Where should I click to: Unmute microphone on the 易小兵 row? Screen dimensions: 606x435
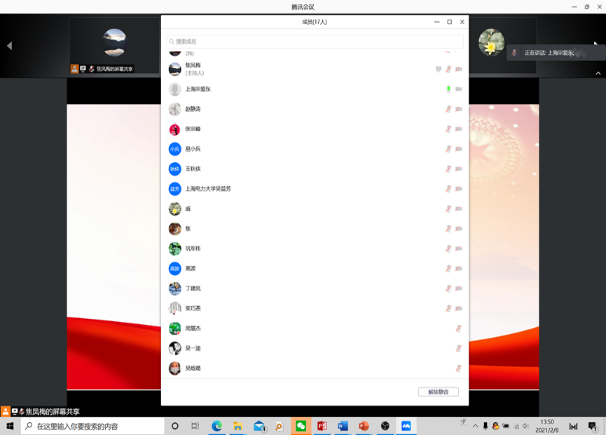point(448,149)
